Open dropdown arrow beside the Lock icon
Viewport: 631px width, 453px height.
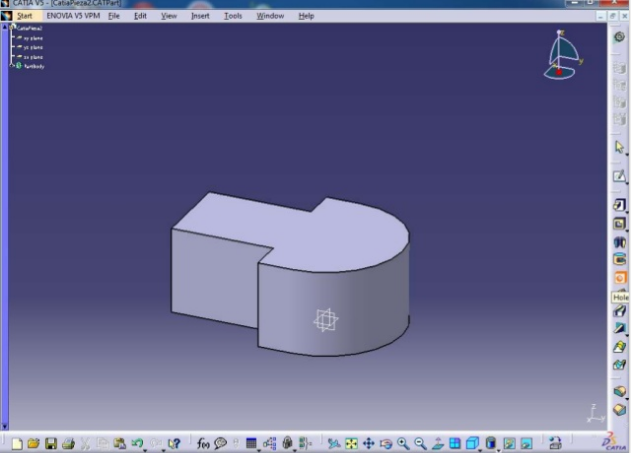[x=294, y=449]
